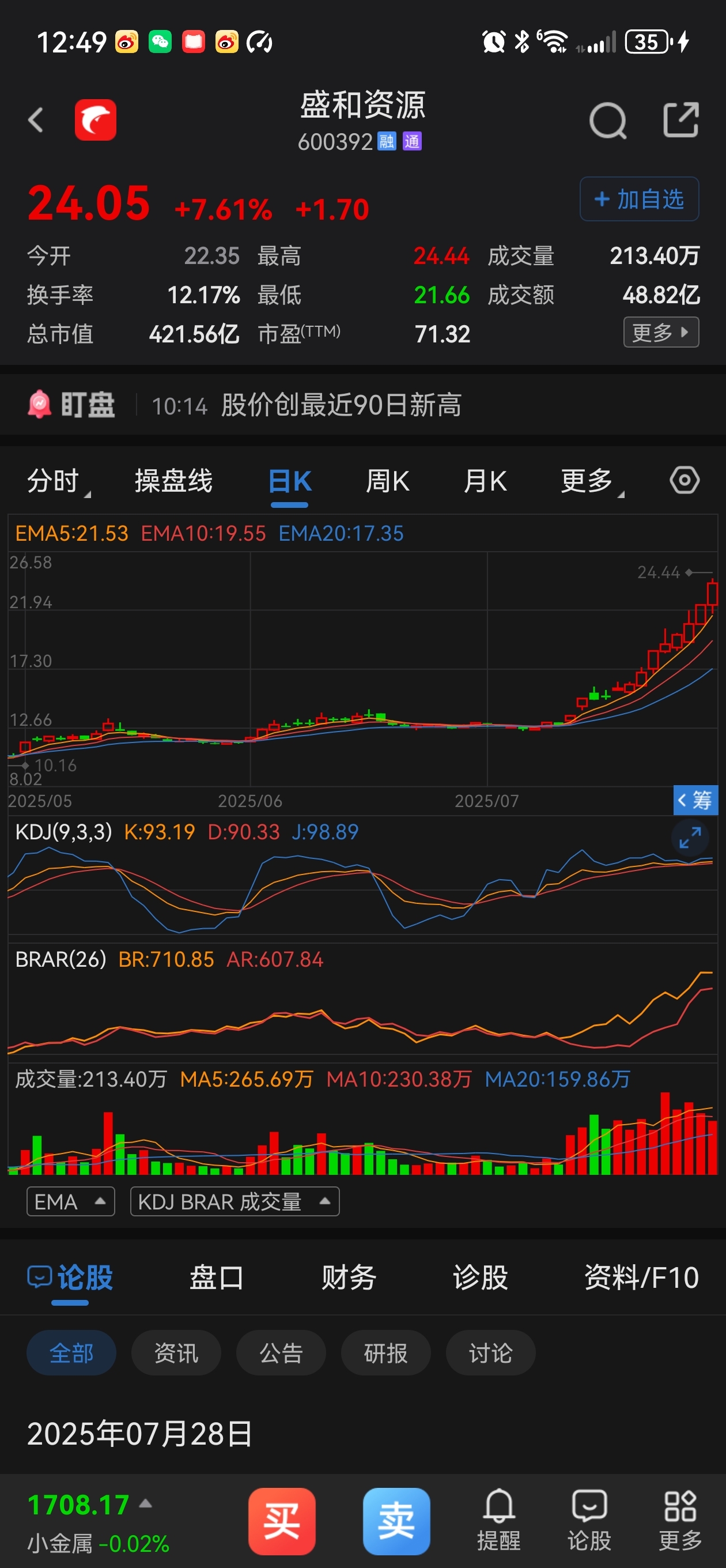Select the 资讯 filter chip
Screen dimensions: 726x1568
pyautogui.click(x=176, y=1353)
